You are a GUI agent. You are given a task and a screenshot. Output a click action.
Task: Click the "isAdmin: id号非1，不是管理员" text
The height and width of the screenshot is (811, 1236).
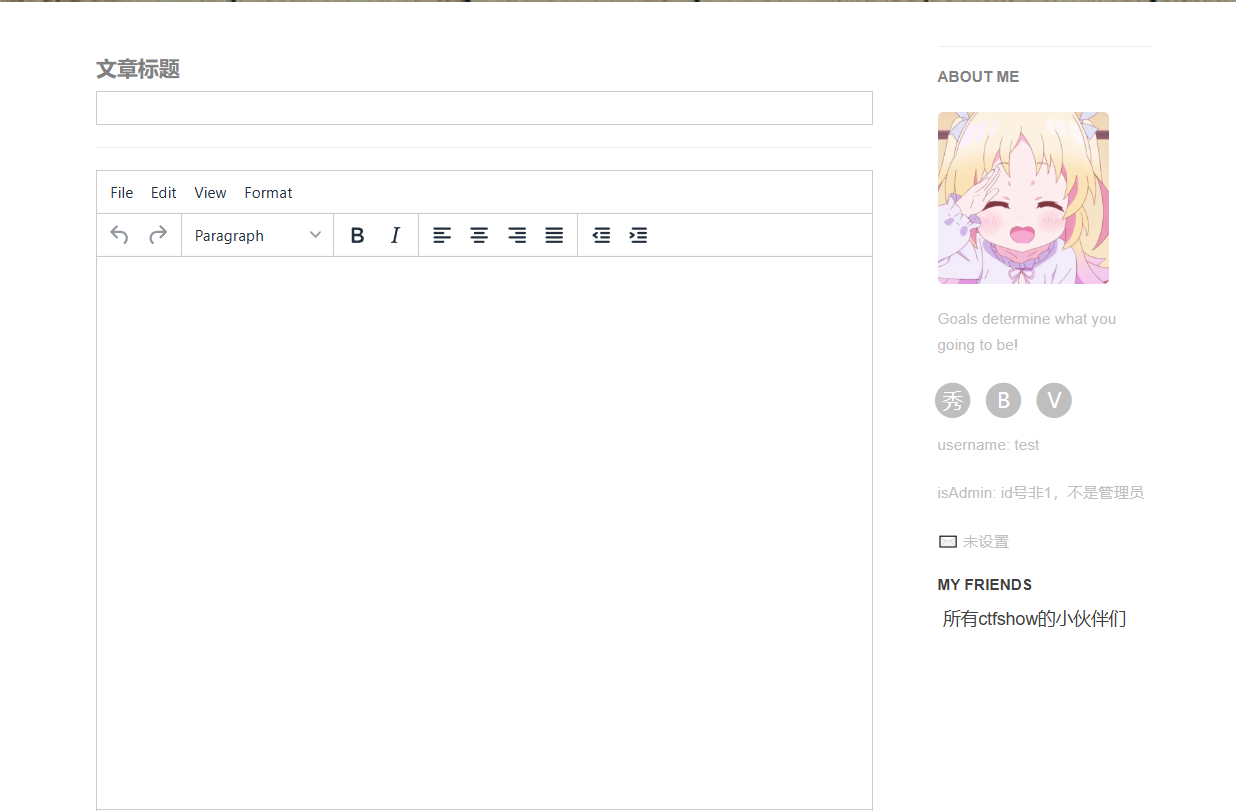tap(1041, 493)
